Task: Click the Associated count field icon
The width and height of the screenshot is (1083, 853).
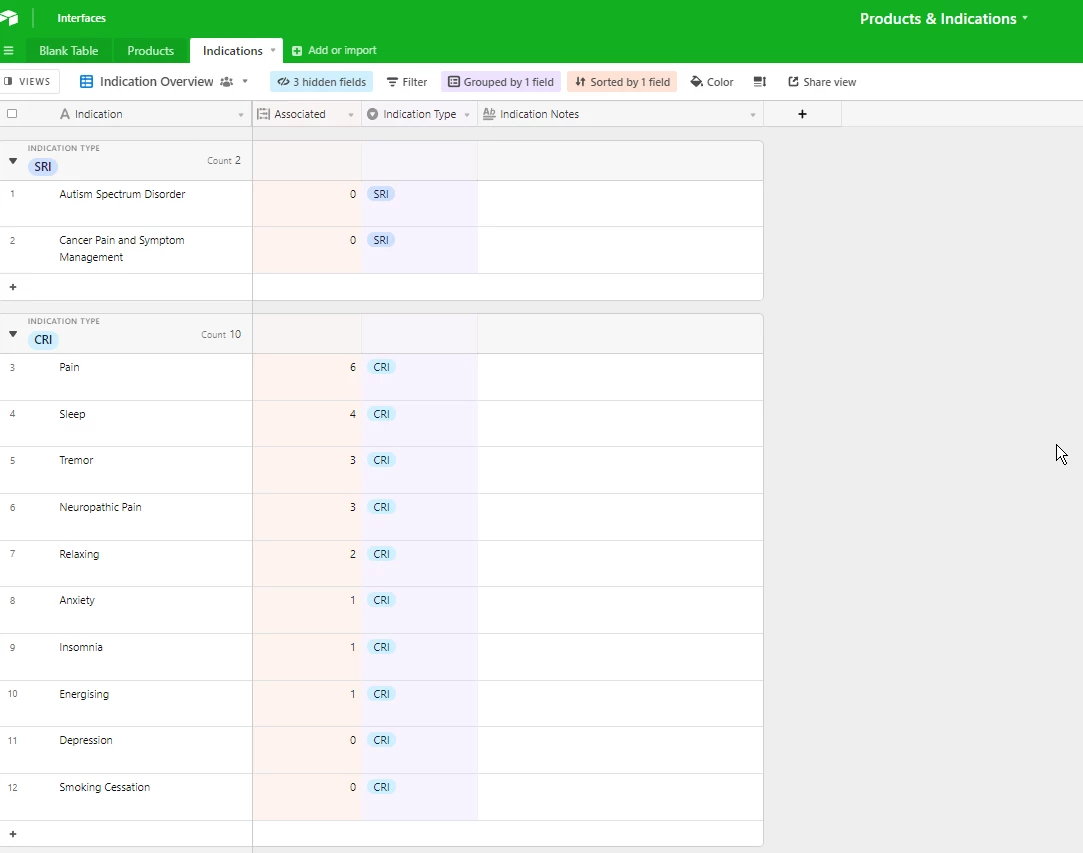Action: click(263, 114)
